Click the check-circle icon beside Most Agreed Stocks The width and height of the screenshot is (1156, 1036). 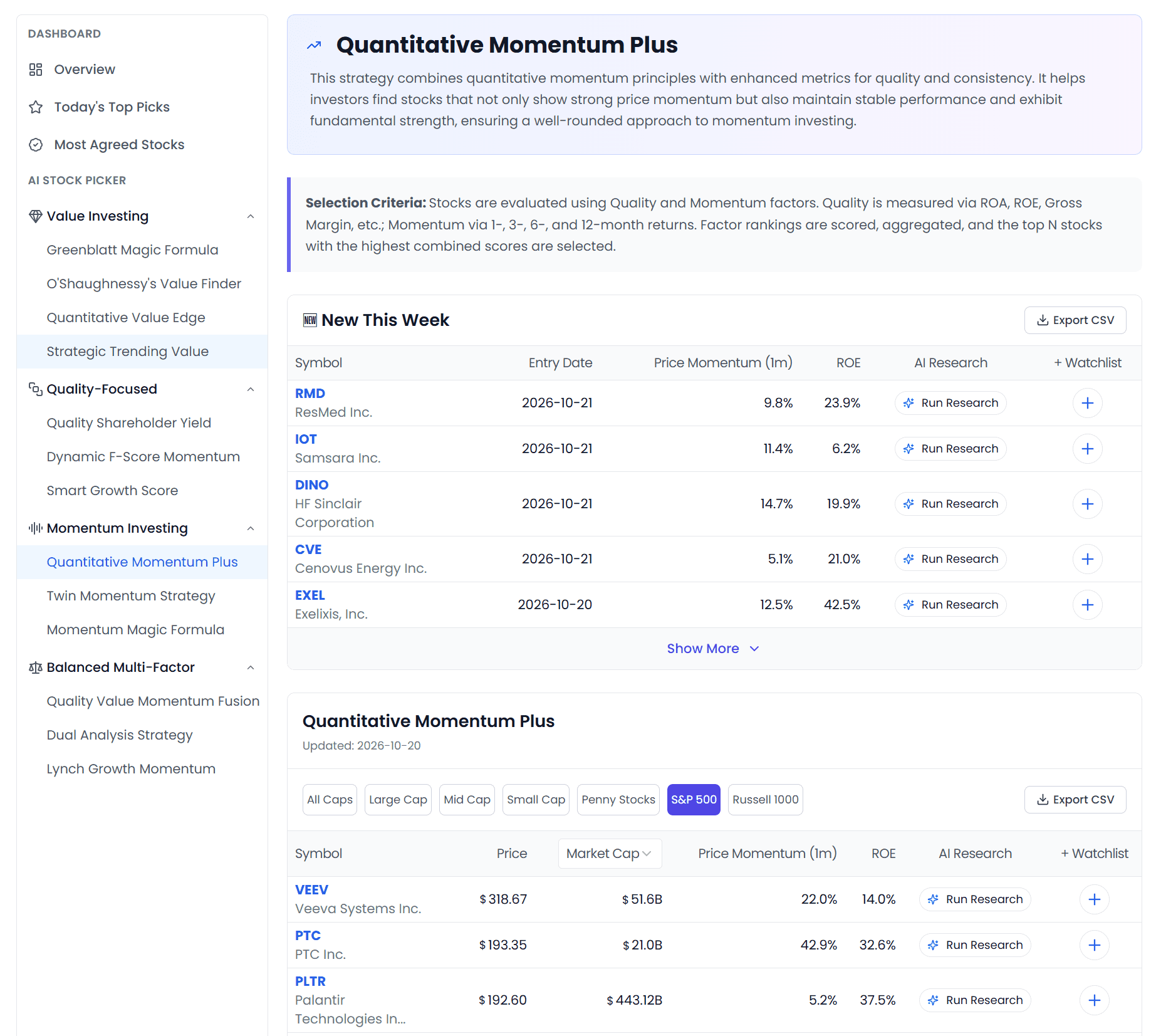click(36, 145)
